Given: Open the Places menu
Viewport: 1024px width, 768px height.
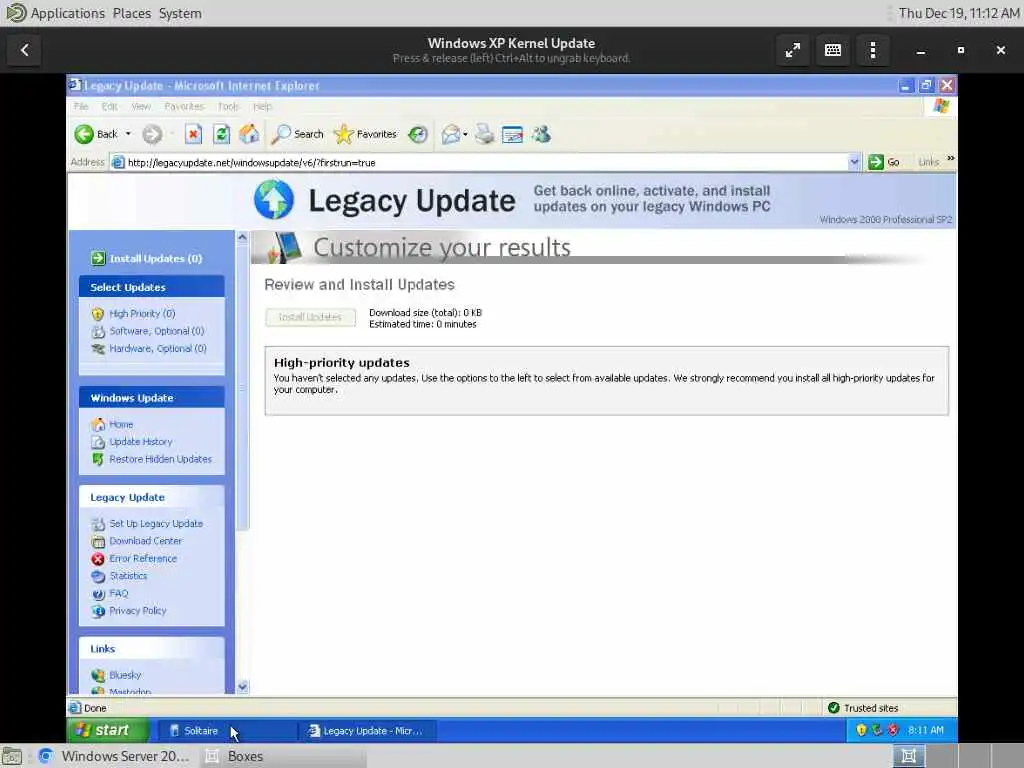Looking at the screenshot, I should point(131,13).
